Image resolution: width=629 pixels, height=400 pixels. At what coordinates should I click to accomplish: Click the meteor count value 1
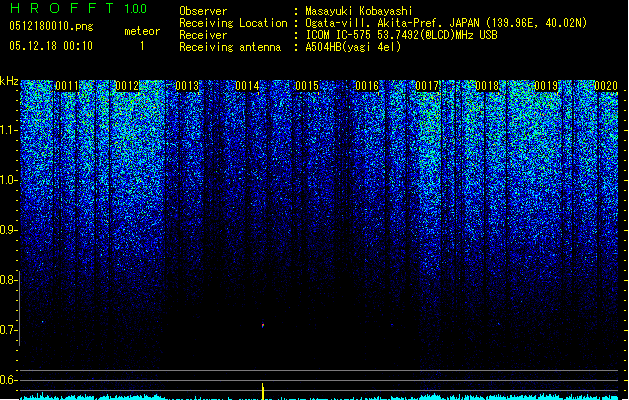coord(142,46)
